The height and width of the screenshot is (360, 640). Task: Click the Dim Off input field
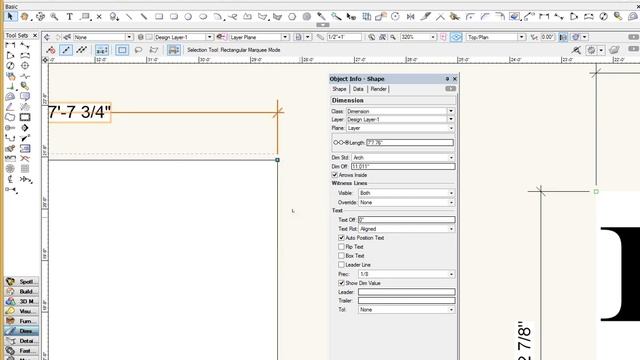click(x=403, y=167)
